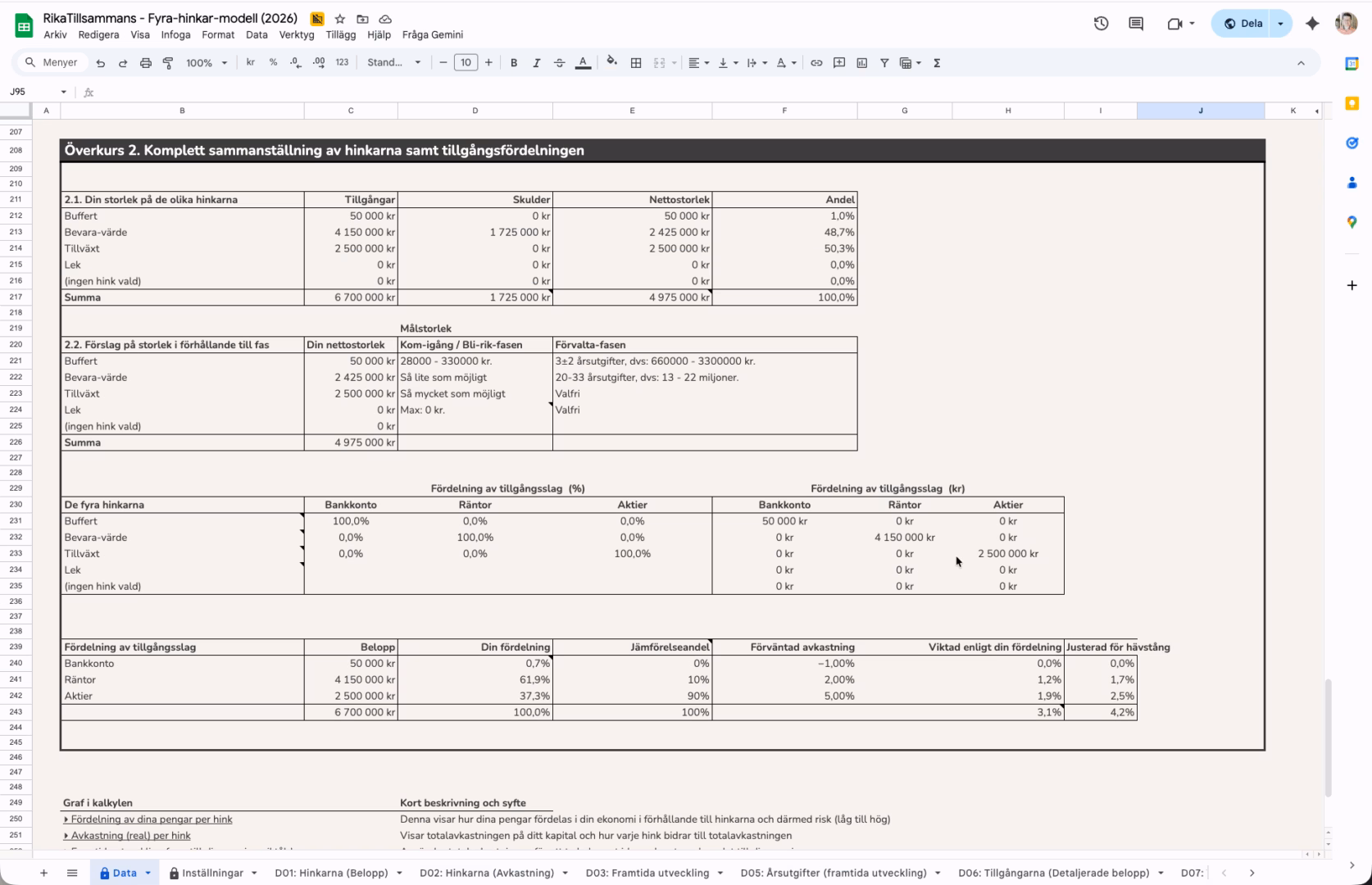Expand the font selector dropdown
The image size is (1372, 885).
point(394,63)
